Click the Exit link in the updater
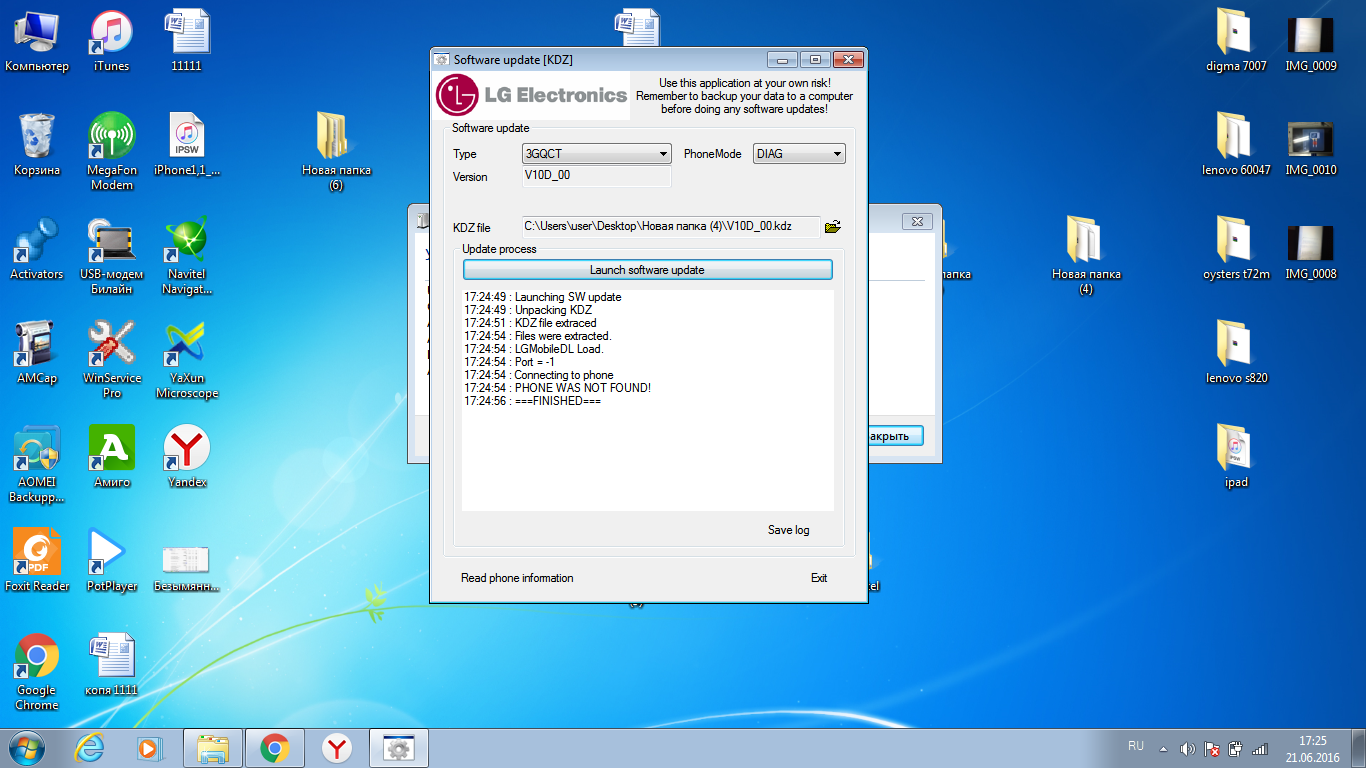 819,578
